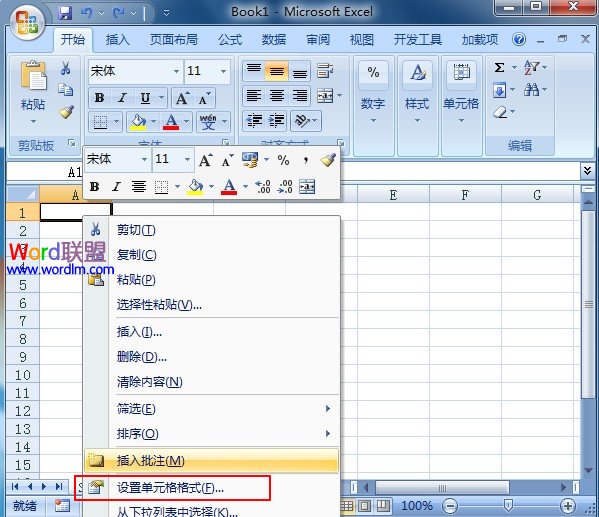
Task: Toggle Italic in the ribbon font group
Action: click(x=122, y=98)
